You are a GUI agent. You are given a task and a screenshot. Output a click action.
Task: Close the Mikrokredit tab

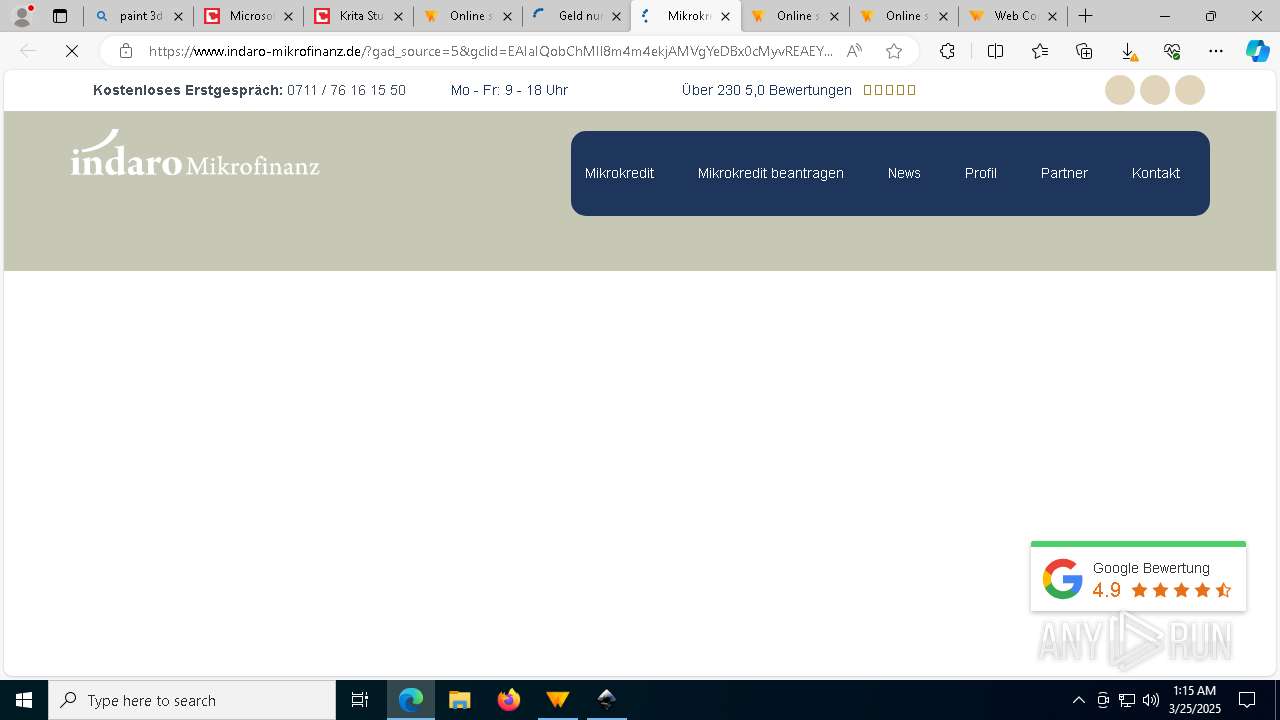point(725,16)
